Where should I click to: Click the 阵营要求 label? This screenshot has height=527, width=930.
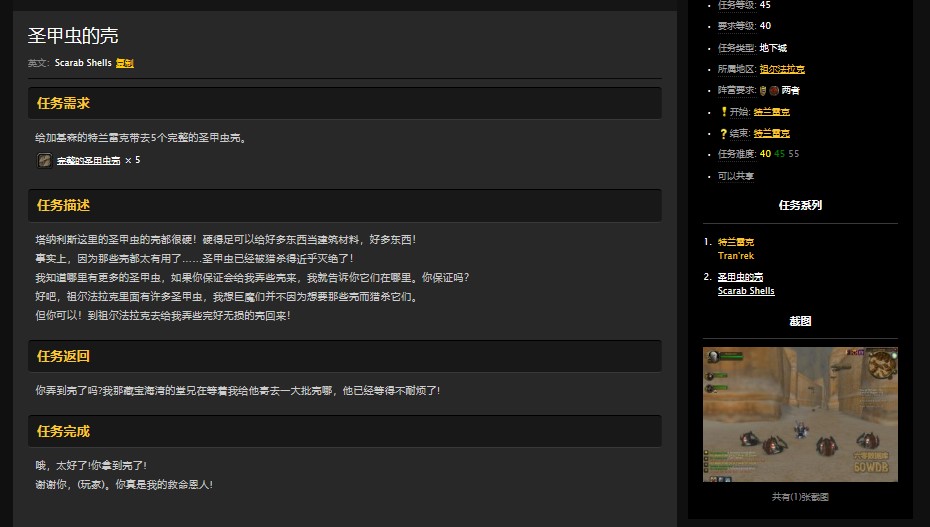coord(737,91)
